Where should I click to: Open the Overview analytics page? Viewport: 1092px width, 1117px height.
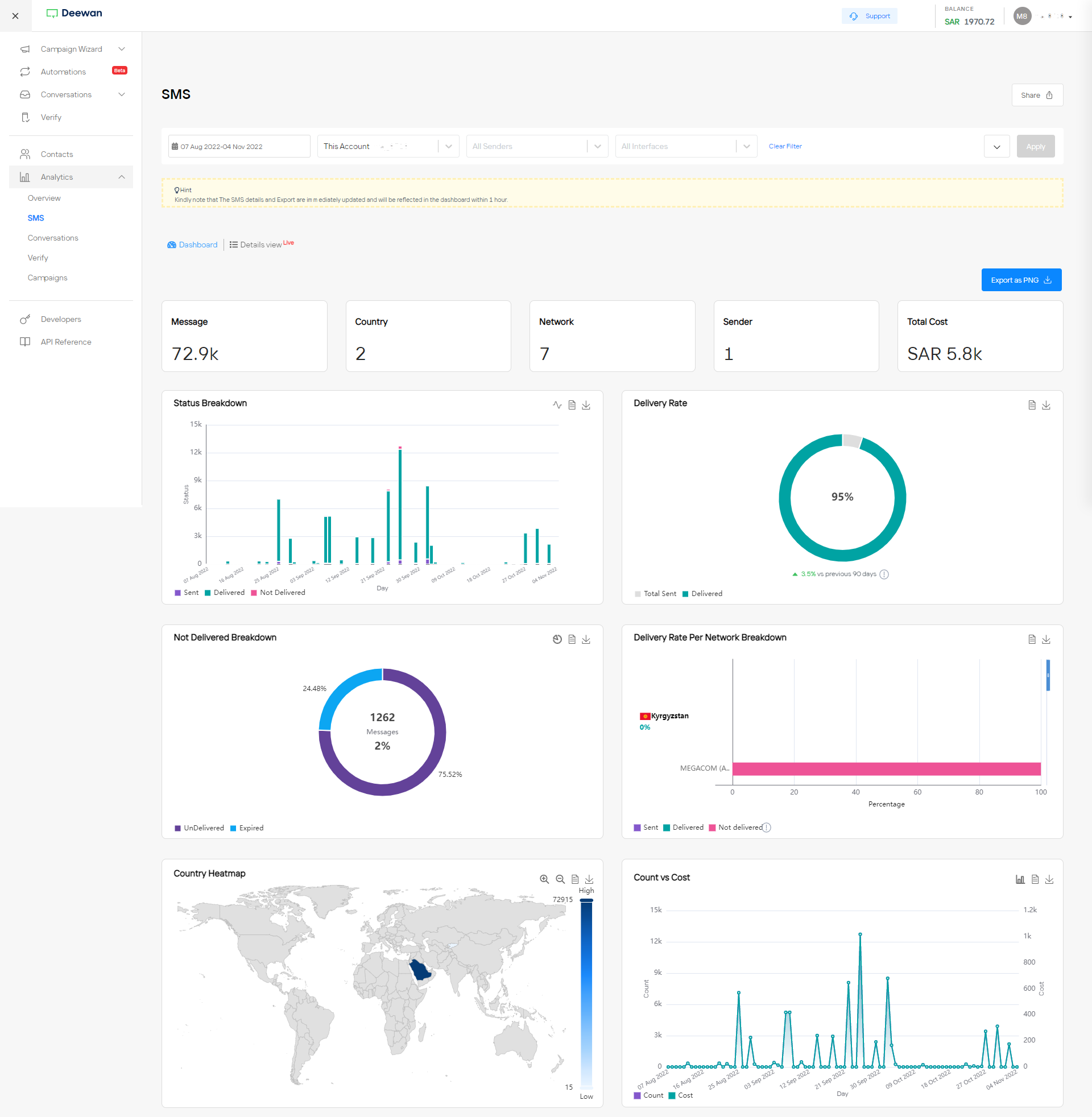click(x=44, y=198)
